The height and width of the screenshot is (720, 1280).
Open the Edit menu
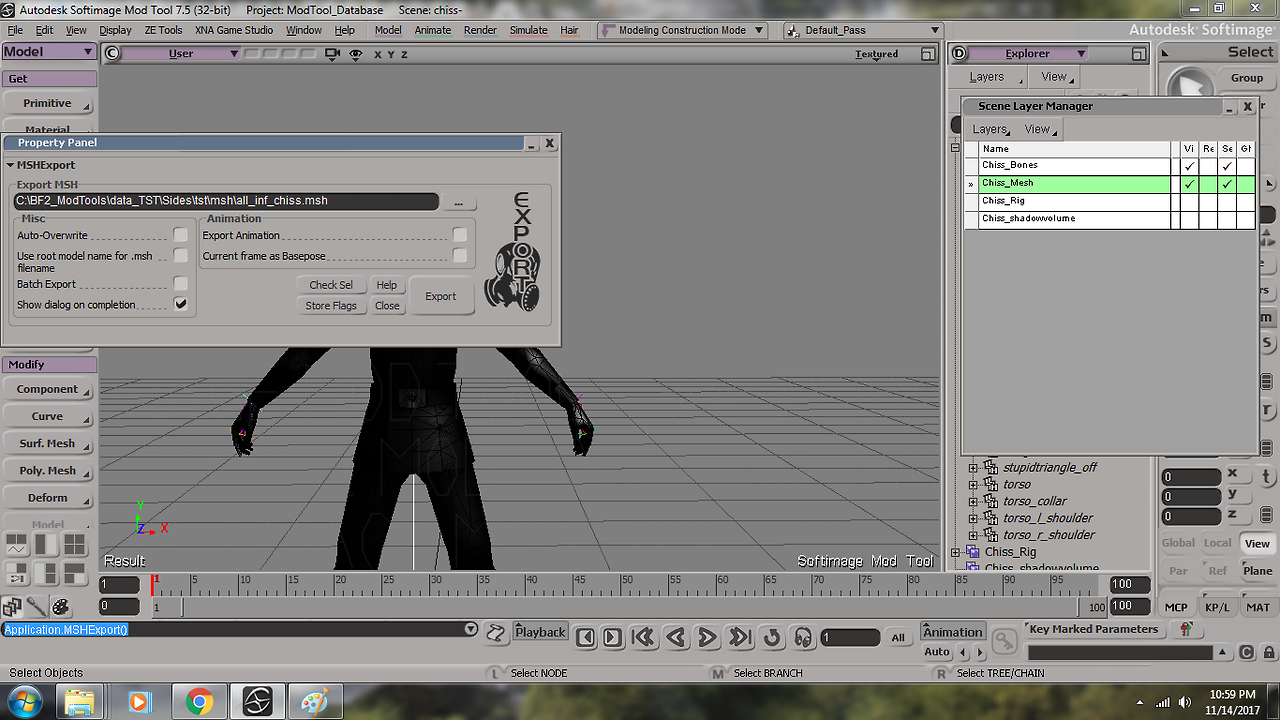pos(45,30)
